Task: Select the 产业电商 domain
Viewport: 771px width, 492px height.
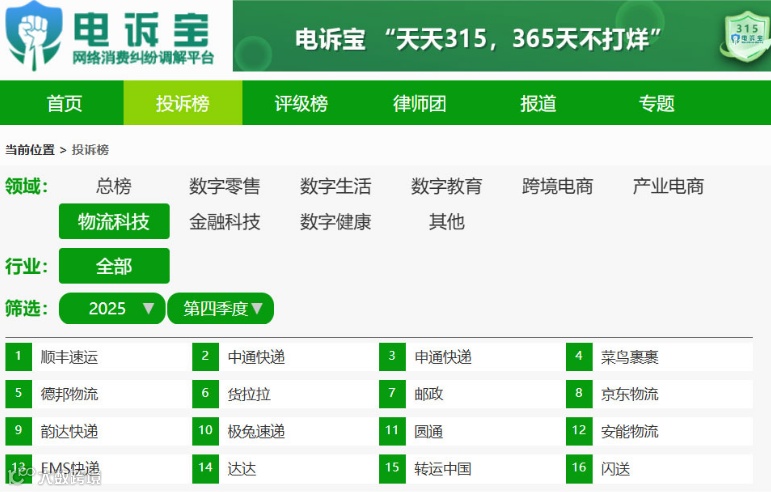Action: click(668, 186)
